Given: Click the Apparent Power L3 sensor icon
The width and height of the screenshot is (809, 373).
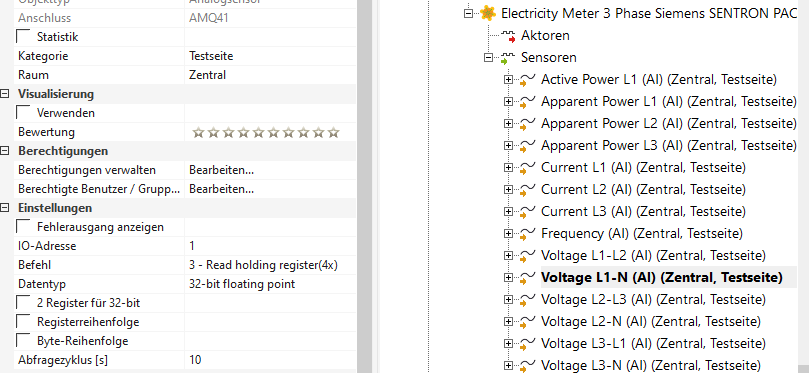Looking at the screenshot, I should click(x=527, y=147).
